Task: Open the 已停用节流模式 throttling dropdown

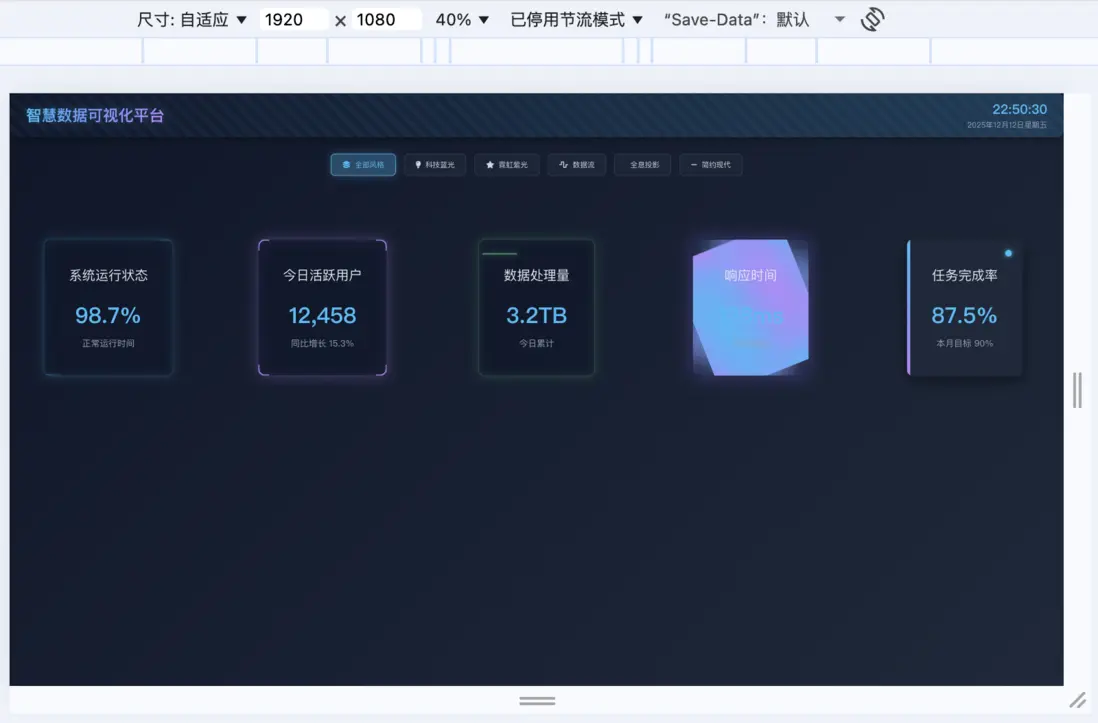Action: [x=576, y=20]
